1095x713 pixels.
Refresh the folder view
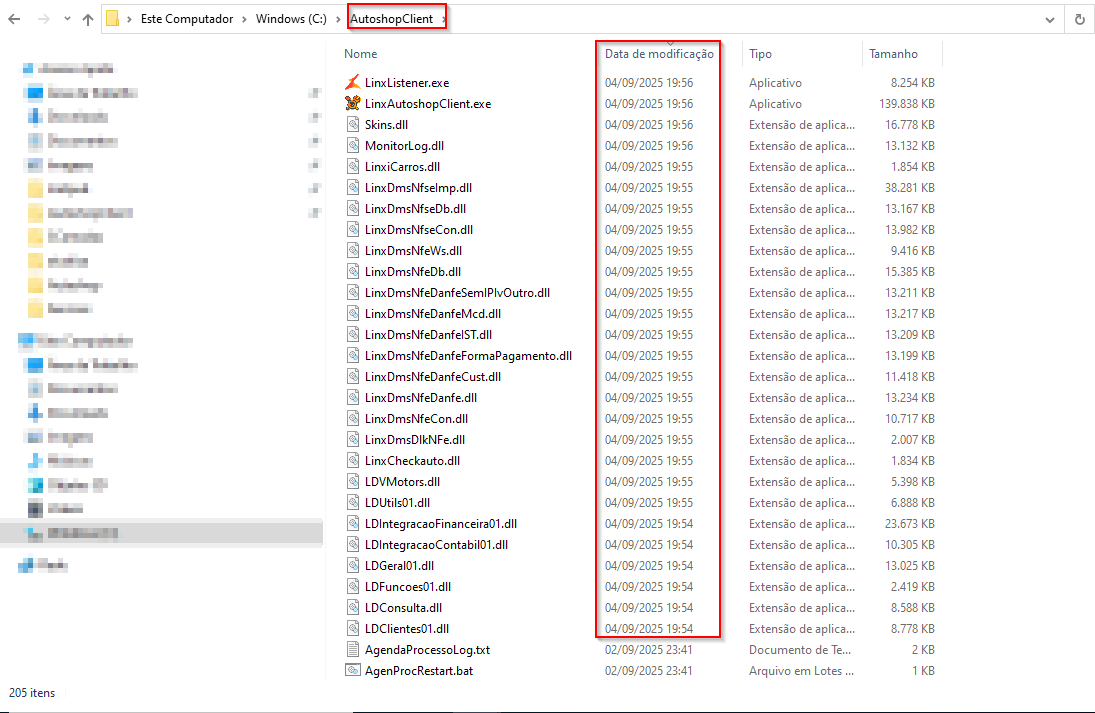pyautogui.click(x=1080, y=20)
